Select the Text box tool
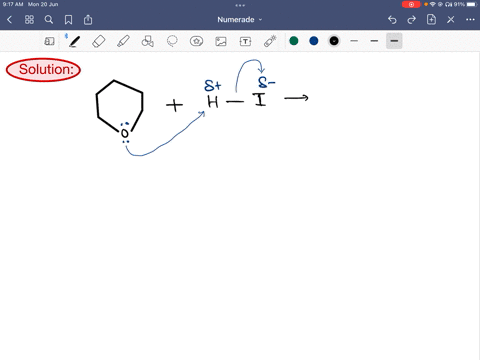The image size is (480, 360). pyautogui.click(x=245, y=41)
